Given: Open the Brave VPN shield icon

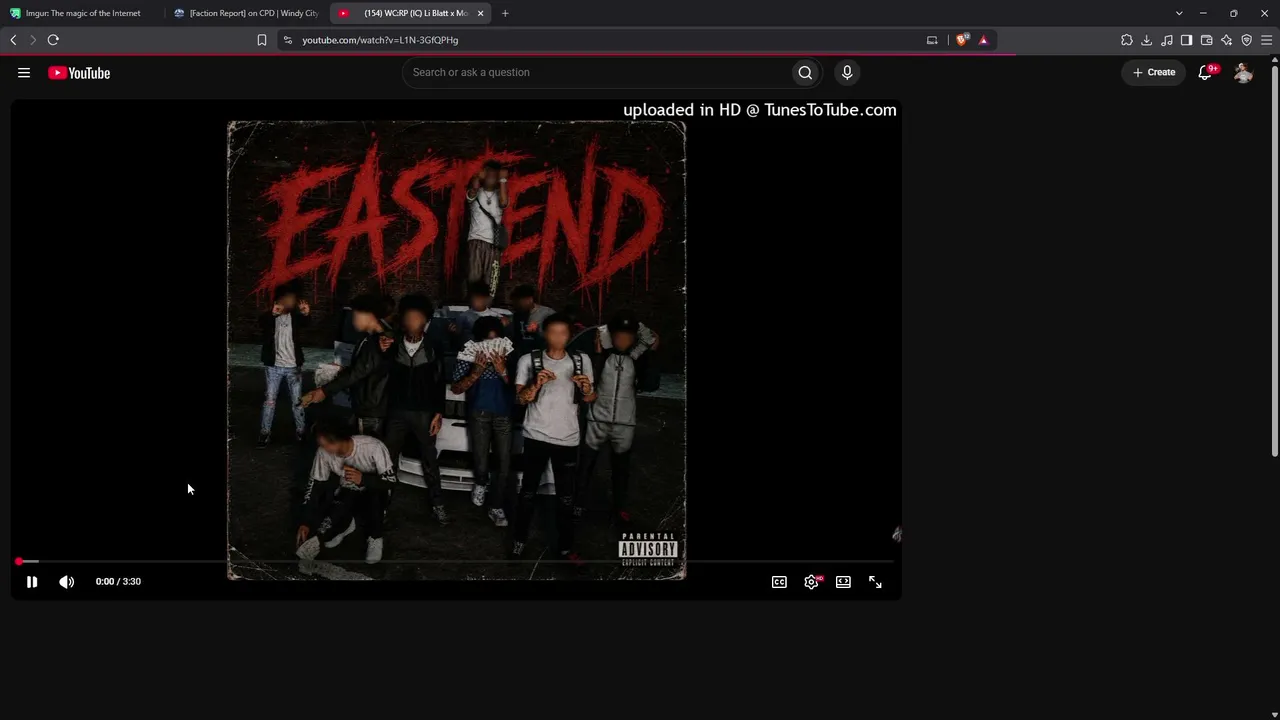Looking at the screenshot, I should coord(1247,40).
